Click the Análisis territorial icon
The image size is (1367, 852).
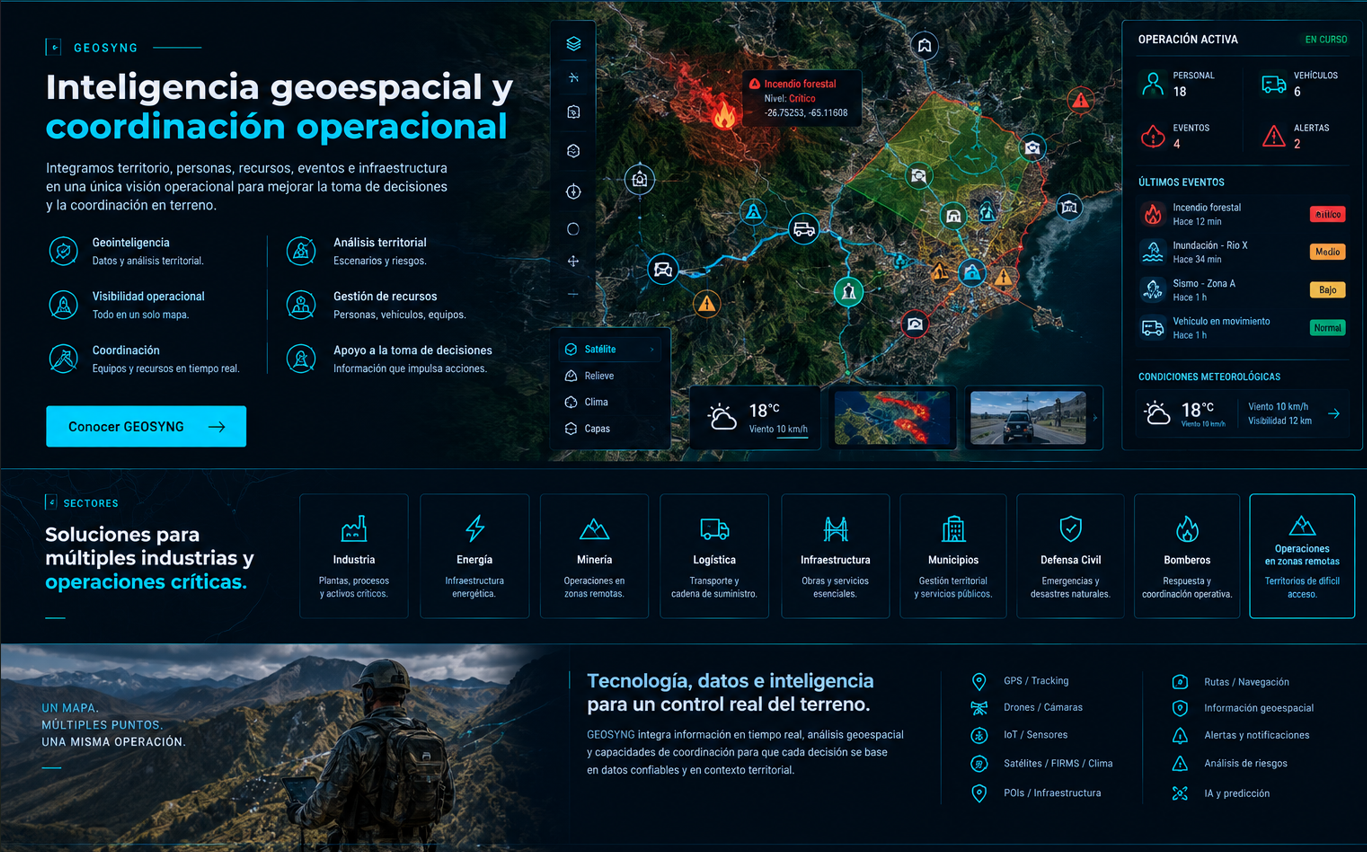pos(301,251)
